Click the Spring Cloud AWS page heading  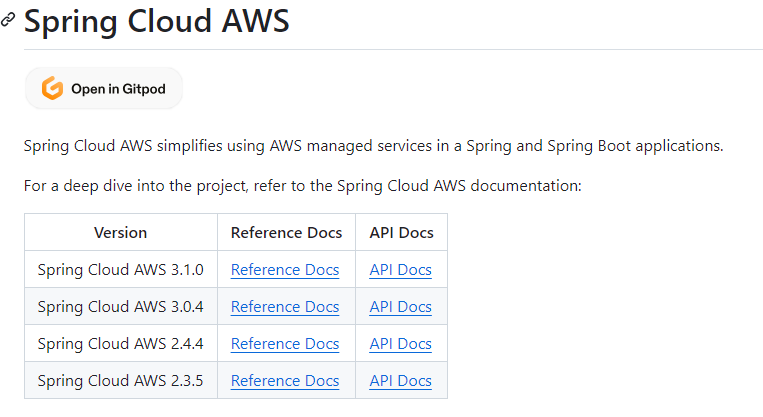pyautogui.click(x=157, y=21)
